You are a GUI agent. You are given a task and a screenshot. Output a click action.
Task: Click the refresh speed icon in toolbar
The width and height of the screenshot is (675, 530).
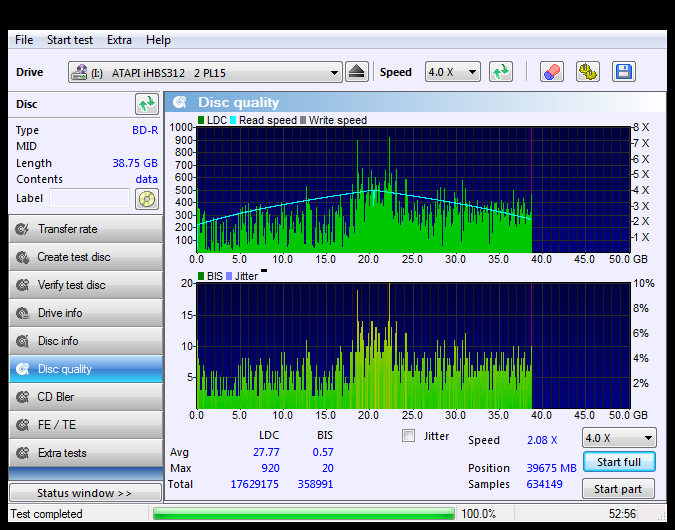pyautogui.click(x=501, y=72)
